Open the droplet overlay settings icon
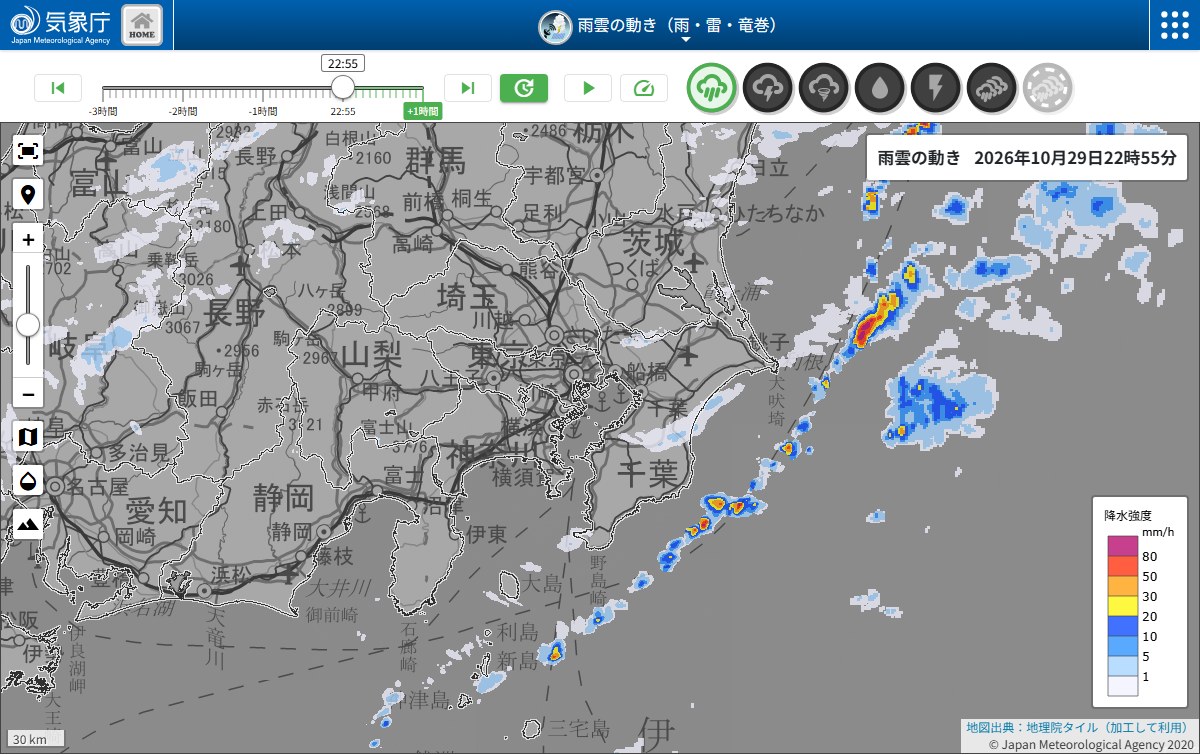The width and height of the screenshot is (1200, 755). pos(28,480)
